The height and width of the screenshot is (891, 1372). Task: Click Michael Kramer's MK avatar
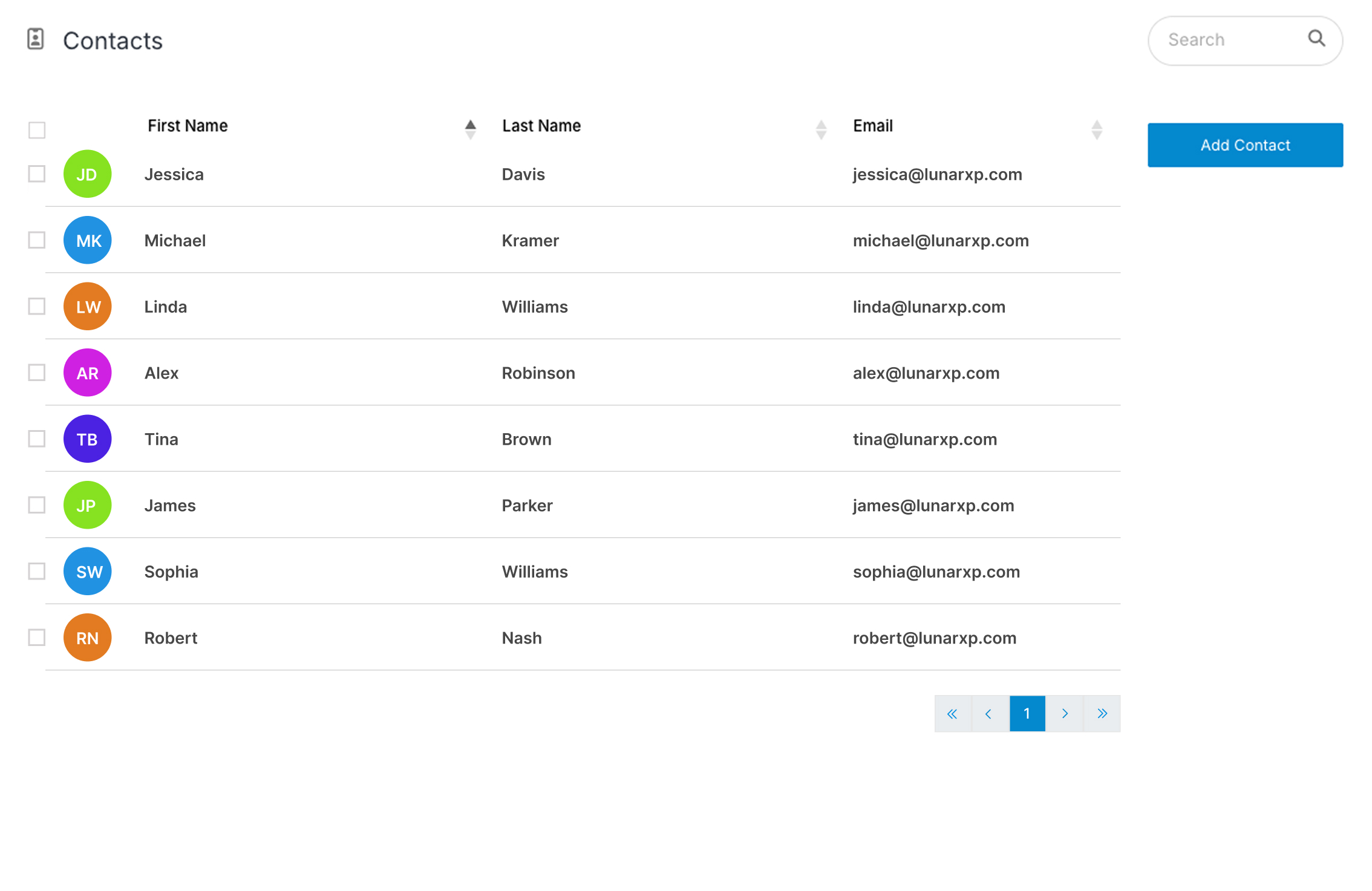[88, 241]
